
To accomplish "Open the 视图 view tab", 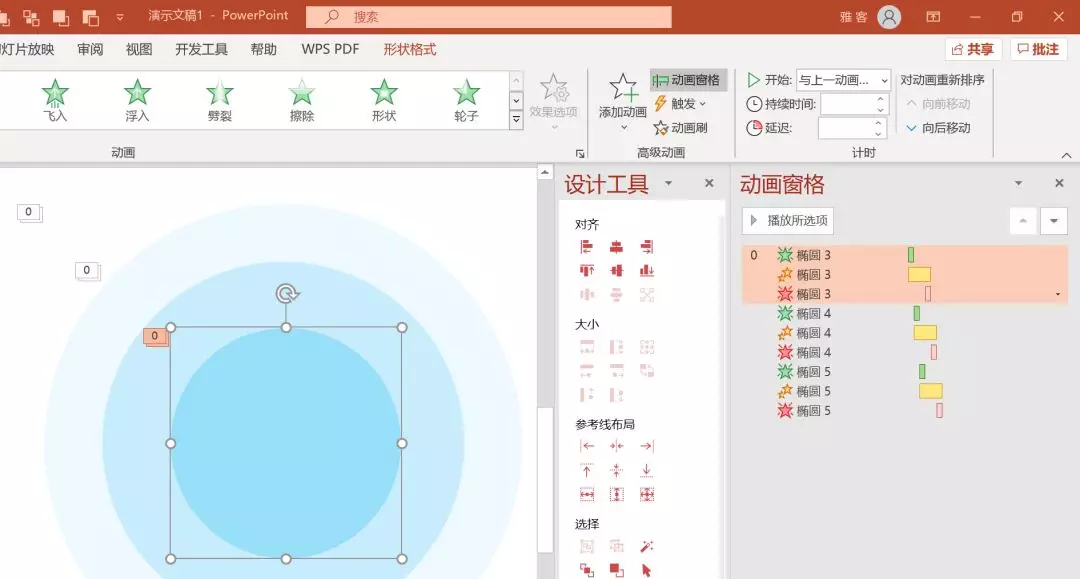I will (x=139, y=50).
